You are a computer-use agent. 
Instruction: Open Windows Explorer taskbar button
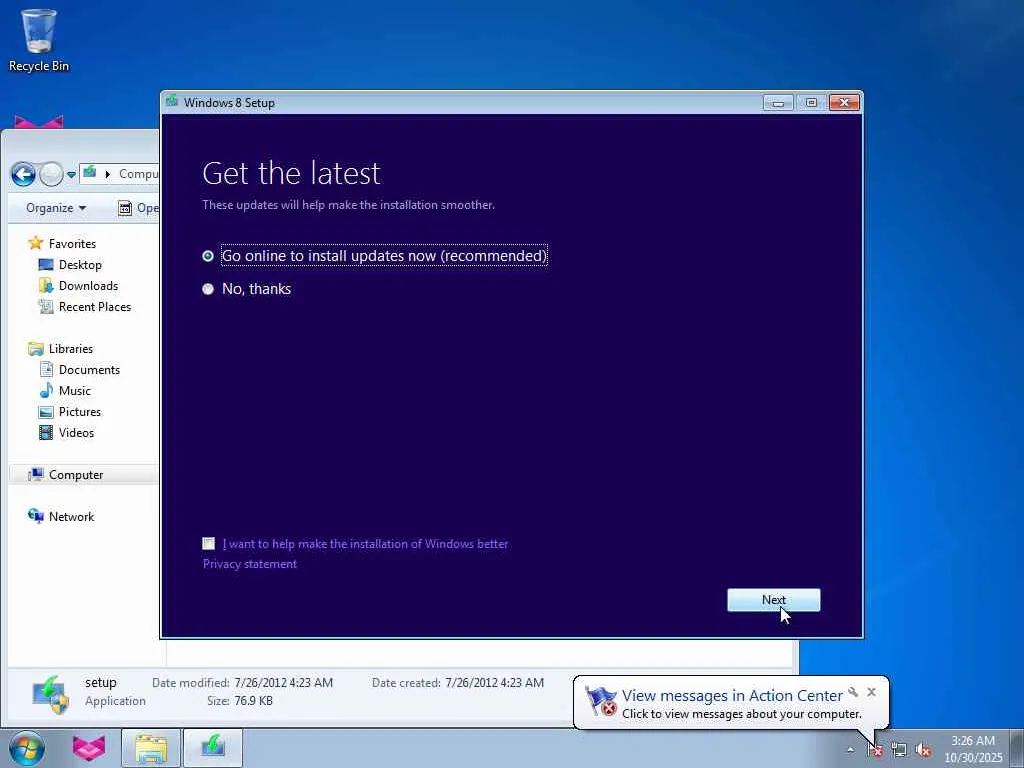point(151,748)
